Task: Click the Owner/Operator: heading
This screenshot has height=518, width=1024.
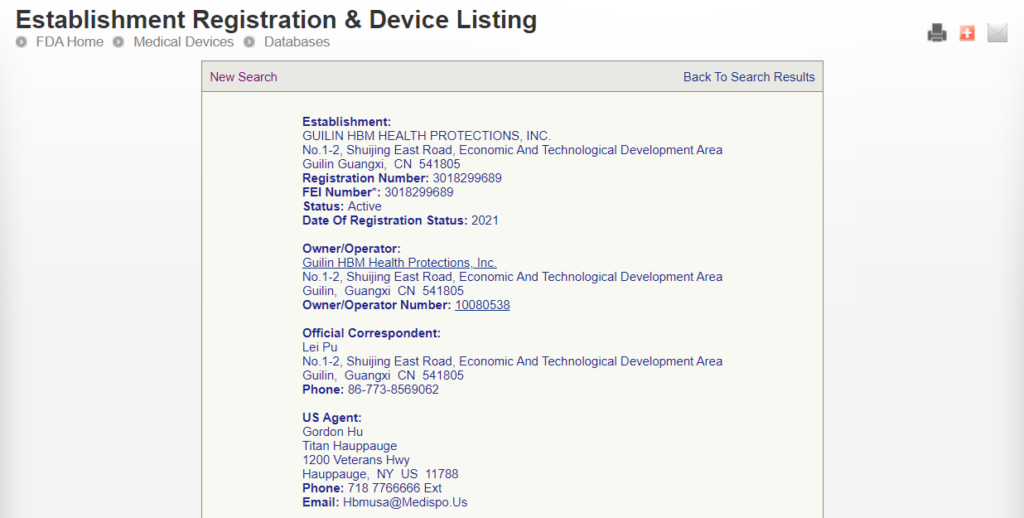Action: point(351,249)
